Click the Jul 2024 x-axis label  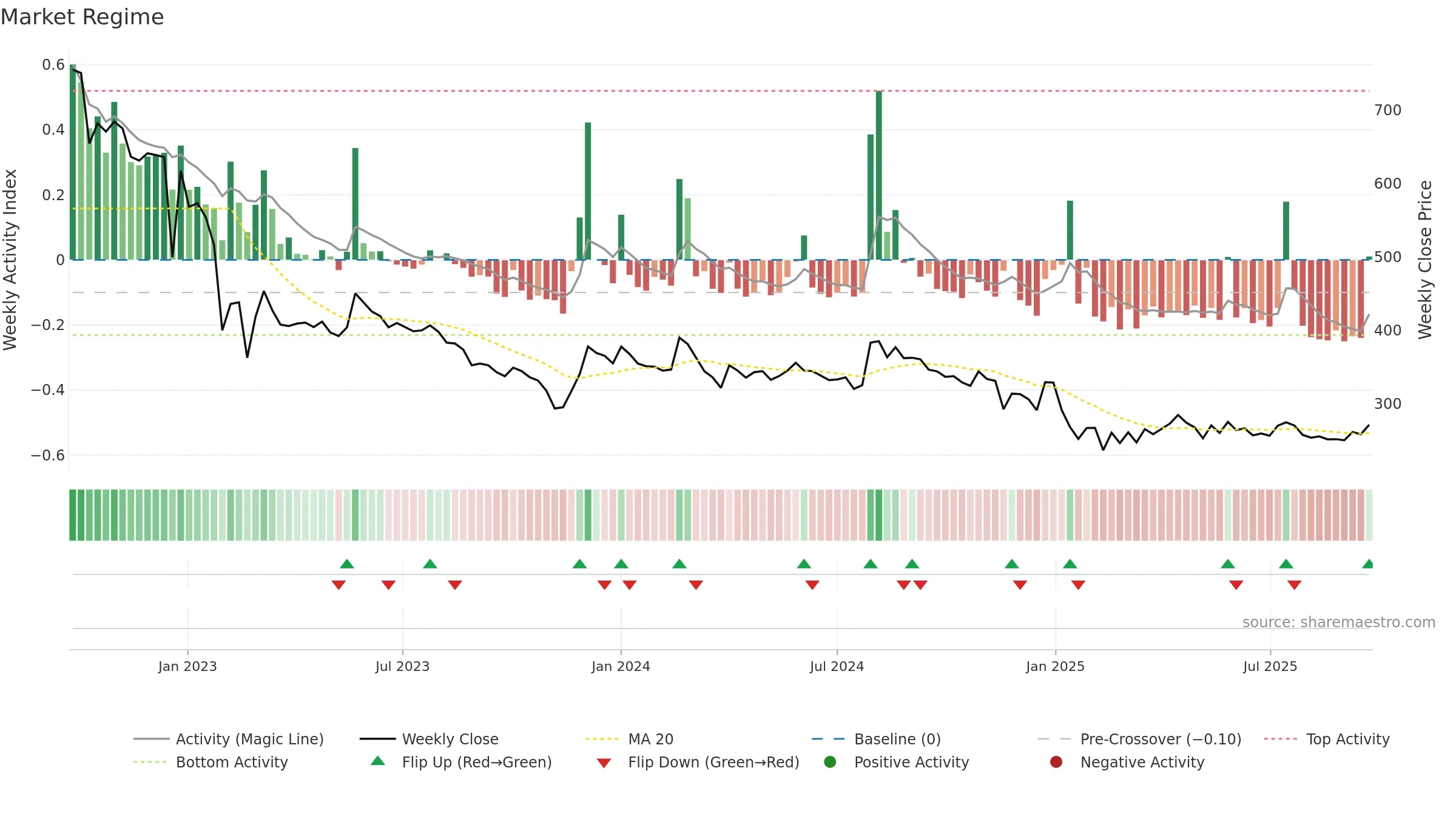point(837,666)
